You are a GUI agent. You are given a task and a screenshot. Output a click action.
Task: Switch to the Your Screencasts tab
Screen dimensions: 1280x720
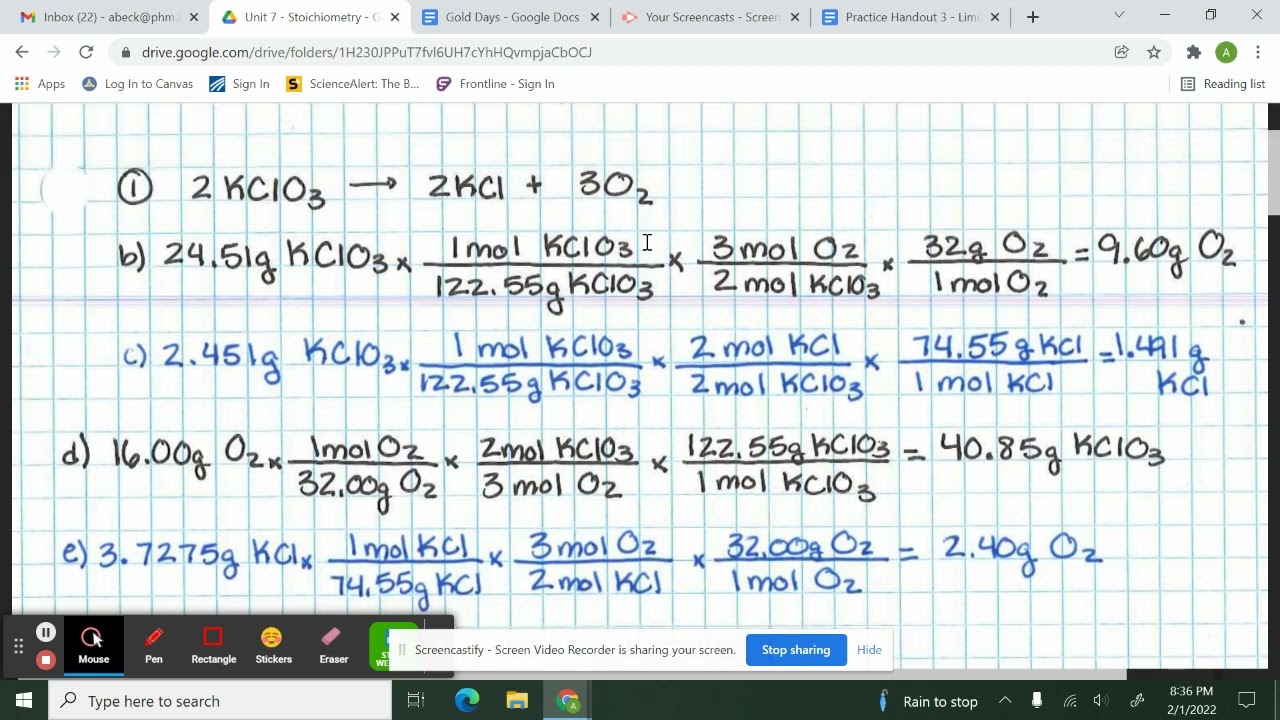pyautogui.click(x=710, y=17)
